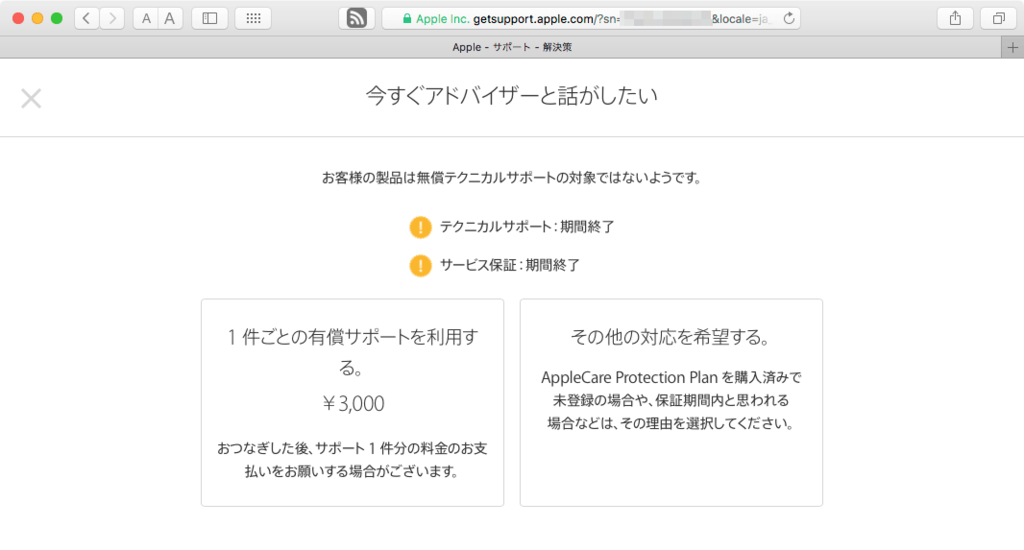Minimize the Safari window with yellow button
The image size is (1024, 550).
click(x=37, y=18)
